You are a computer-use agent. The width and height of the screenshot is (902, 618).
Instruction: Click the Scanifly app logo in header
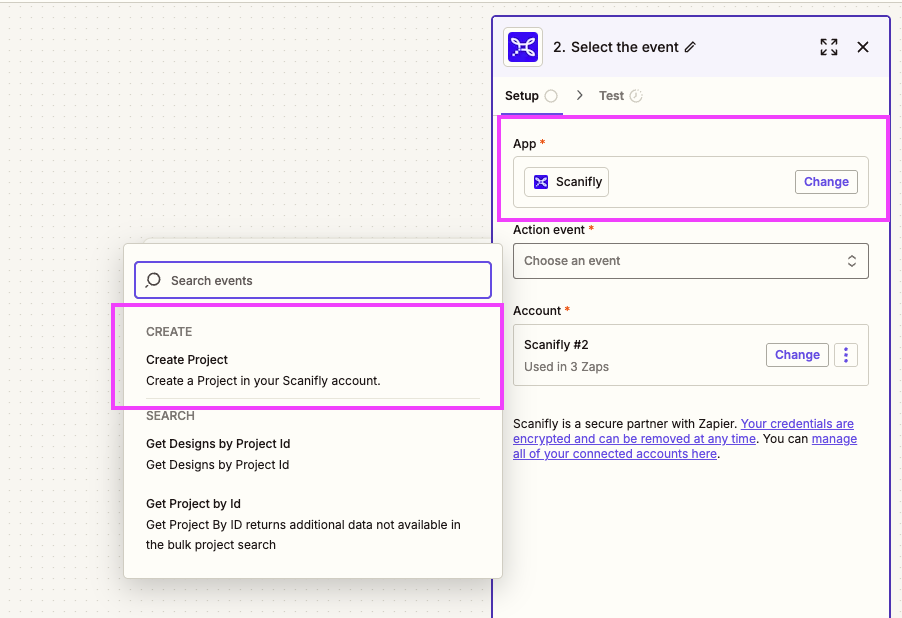pyautogui.click(x=523, y=47)
